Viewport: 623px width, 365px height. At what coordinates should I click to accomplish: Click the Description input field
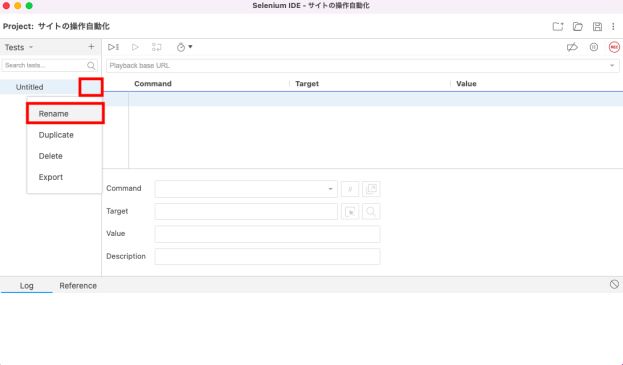click(x=267, y=257)
